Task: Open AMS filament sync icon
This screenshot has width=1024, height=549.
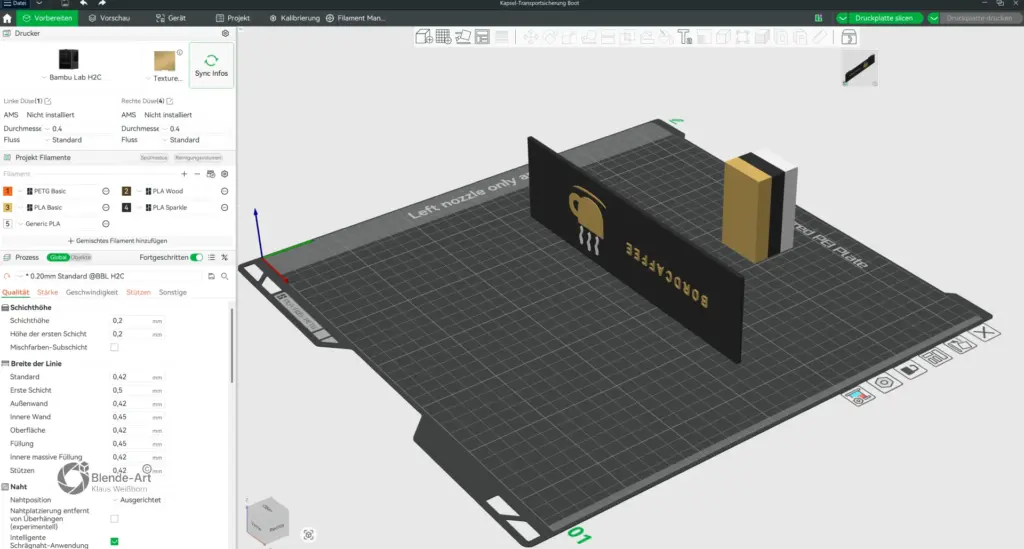Action: point(211,174)
